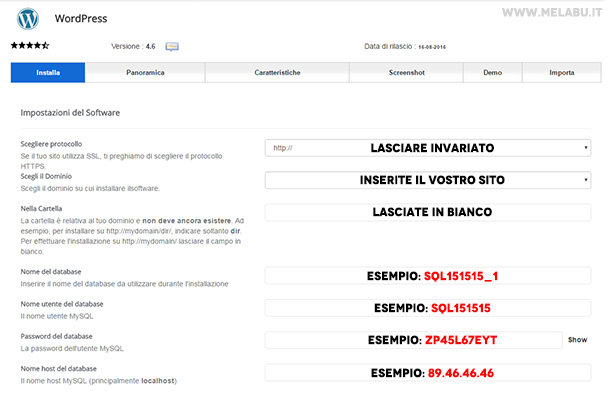Image resolution: width=610 pixels, height=396 pixels.
Task: Click the WordPress title text
Action: click(81, 19)
